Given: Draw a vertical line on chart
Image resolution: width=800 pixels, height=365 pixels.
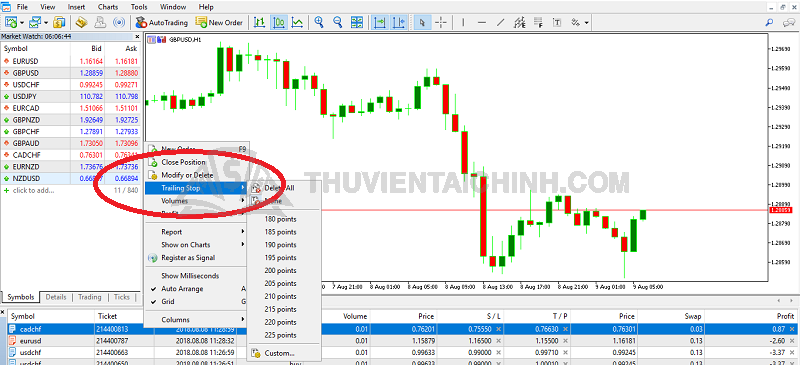Looking at the screenshot, I should click(x=463, y=22).
